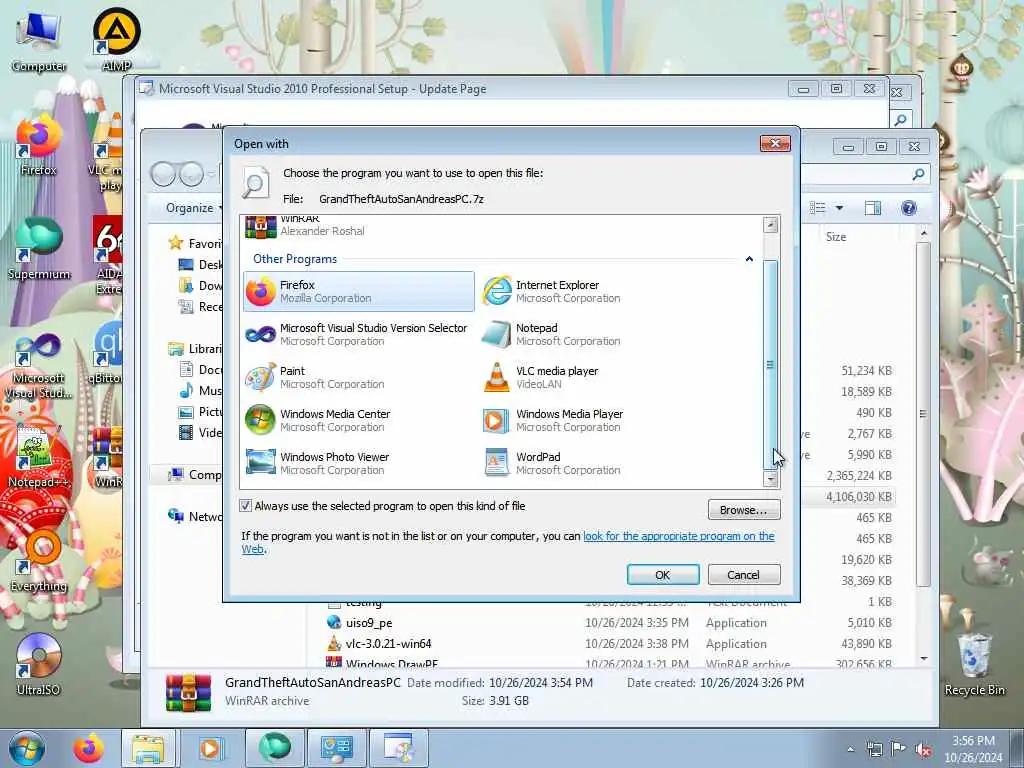Click network icon in system tray
Screen dimensions: 1024x768
(874, 749)
